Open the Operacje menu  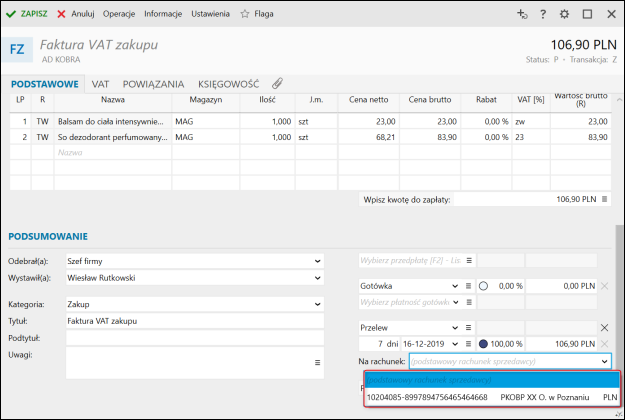(119, 14)
